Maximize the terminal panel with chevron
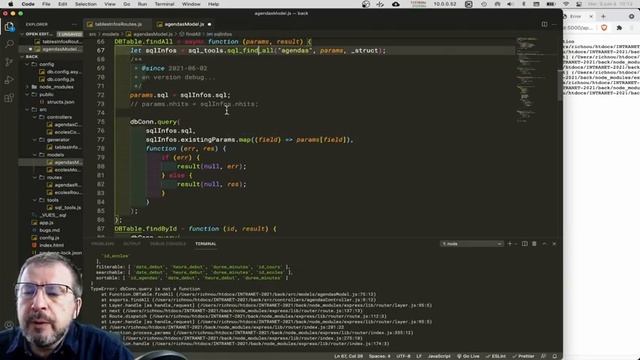This screenshot has width=640, height=360. point(544,244)
